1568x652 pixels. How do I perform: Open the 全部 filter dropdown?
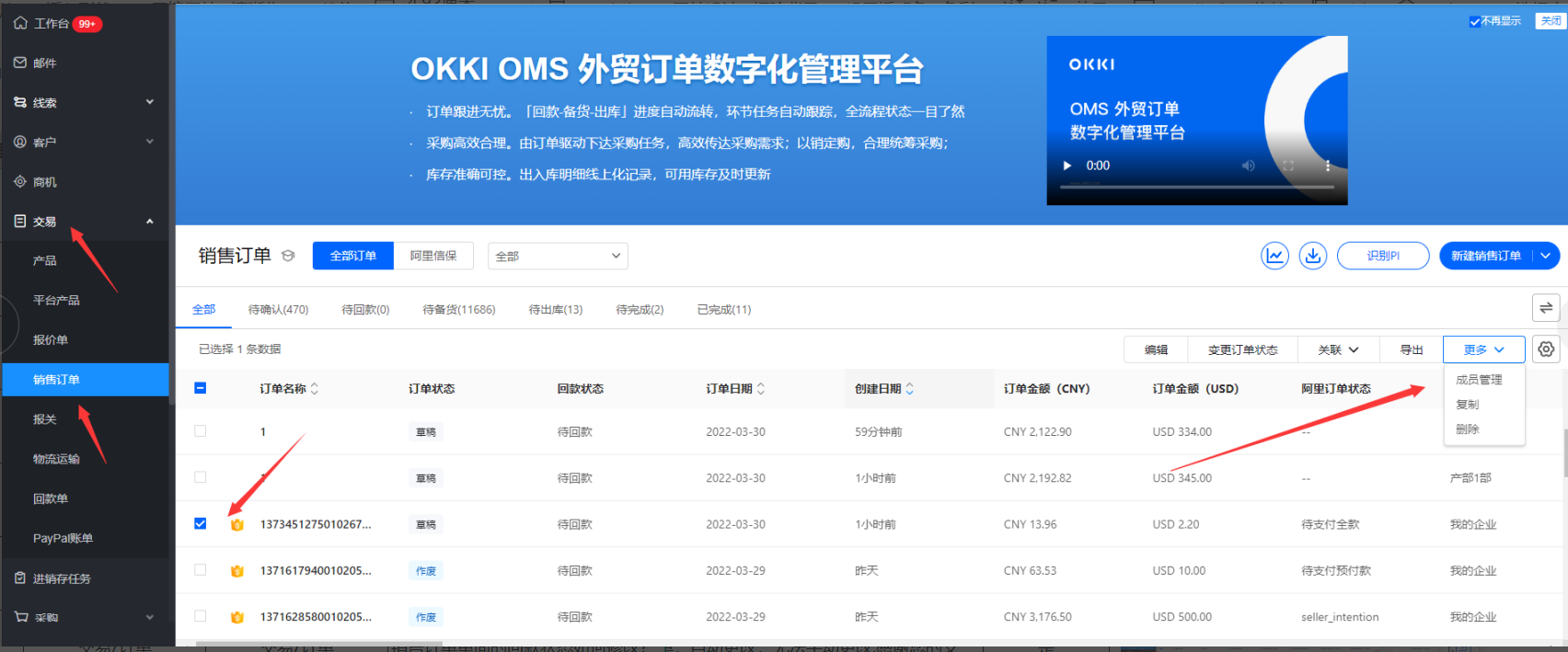(558, 256)
